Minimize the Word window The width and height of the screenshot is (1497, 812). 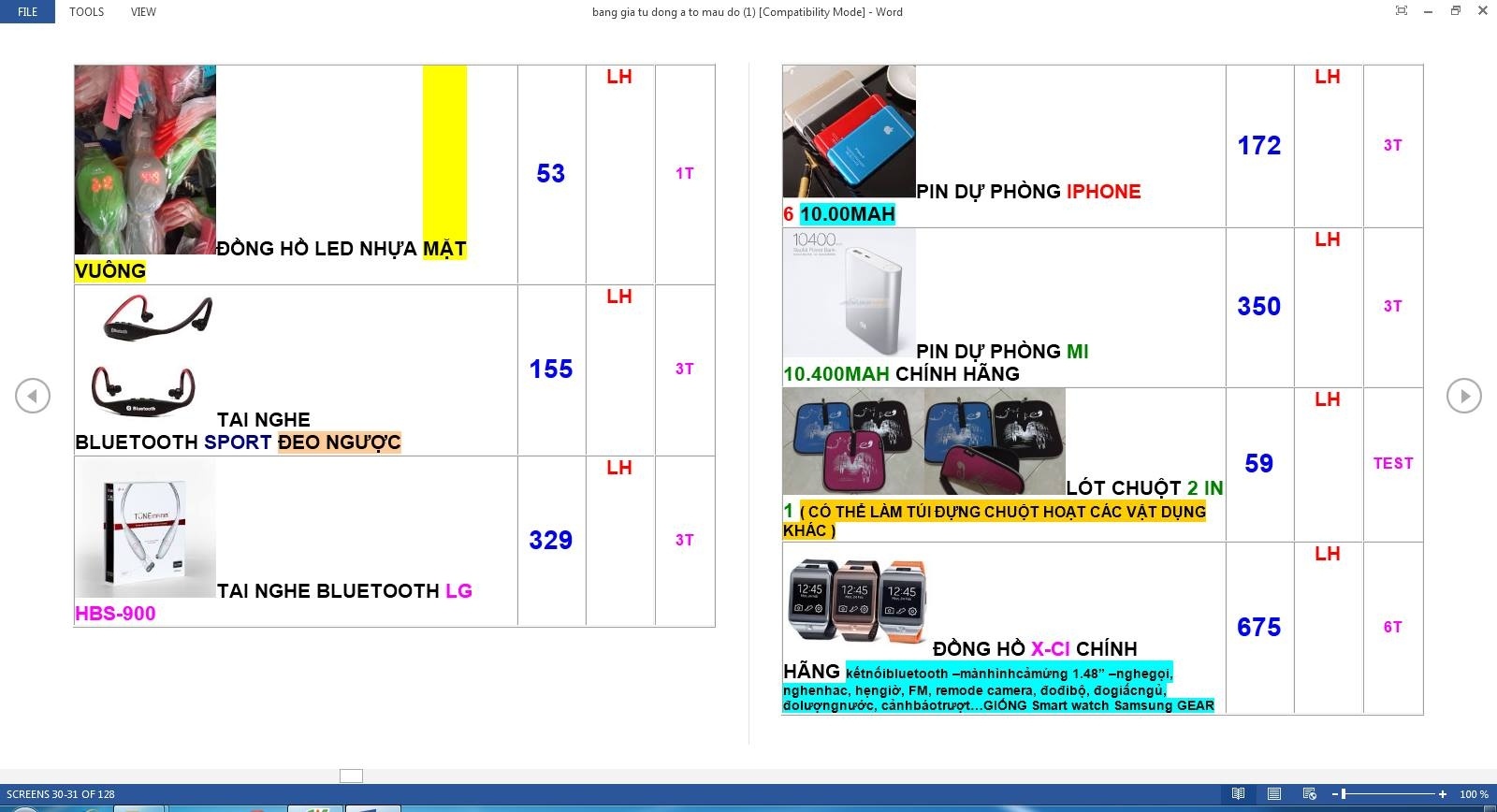click(1429, 11)
